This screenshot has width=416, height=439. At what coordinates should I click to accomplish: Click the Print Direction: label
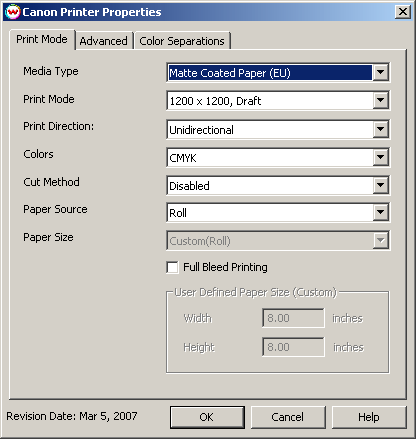pyautogui.click(x=59, y=126)
